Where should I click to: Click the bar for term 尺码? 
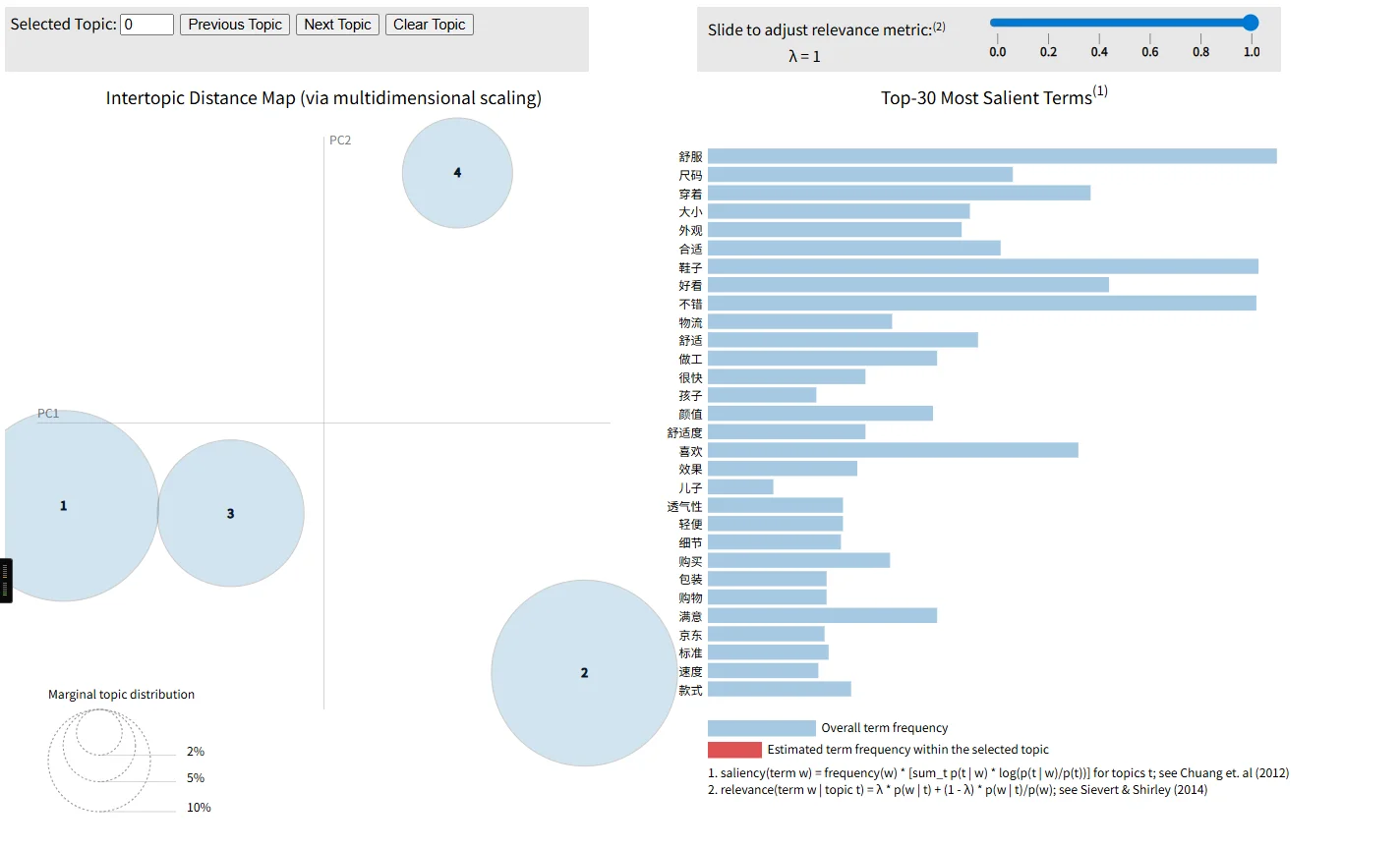[x=860, y=174]
